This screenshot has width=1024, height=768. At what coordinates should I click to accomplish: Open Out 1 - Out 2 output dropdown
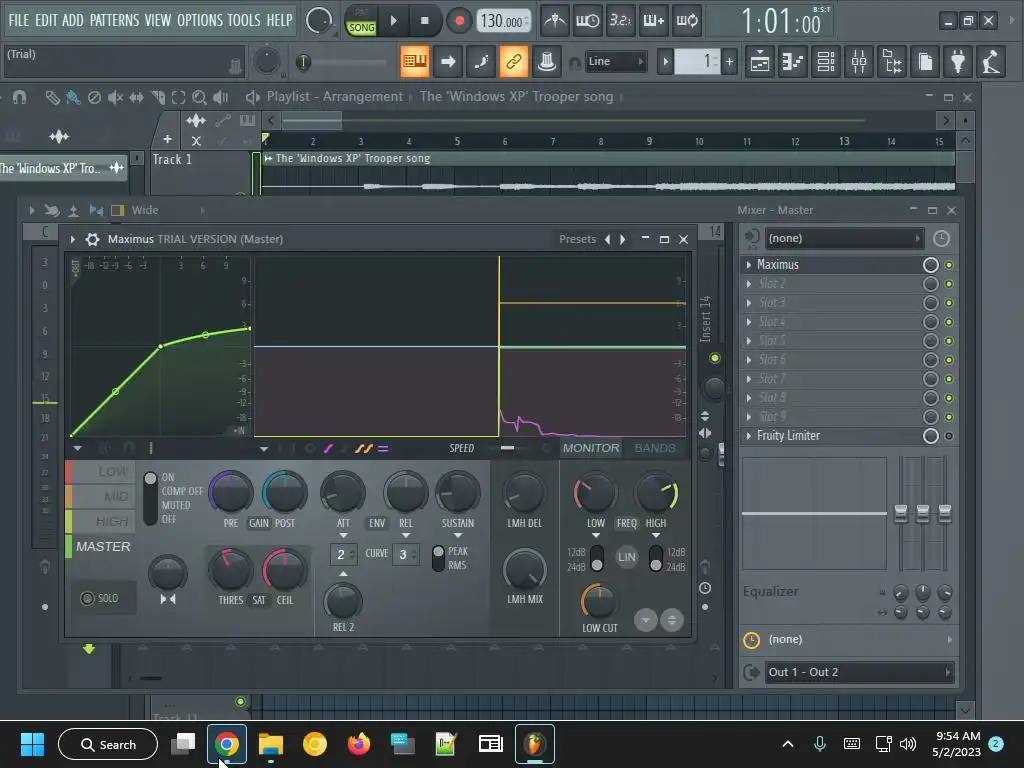[x=857, y=673]
